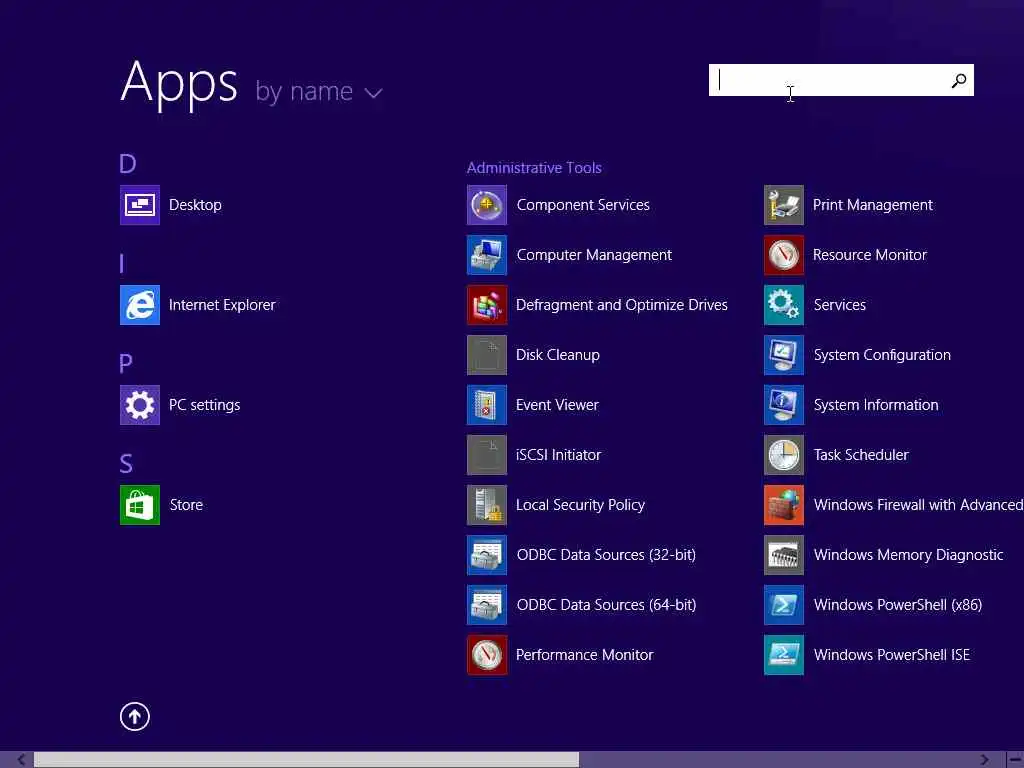Open iSCSI Initiator icon

tap(487, 455)
